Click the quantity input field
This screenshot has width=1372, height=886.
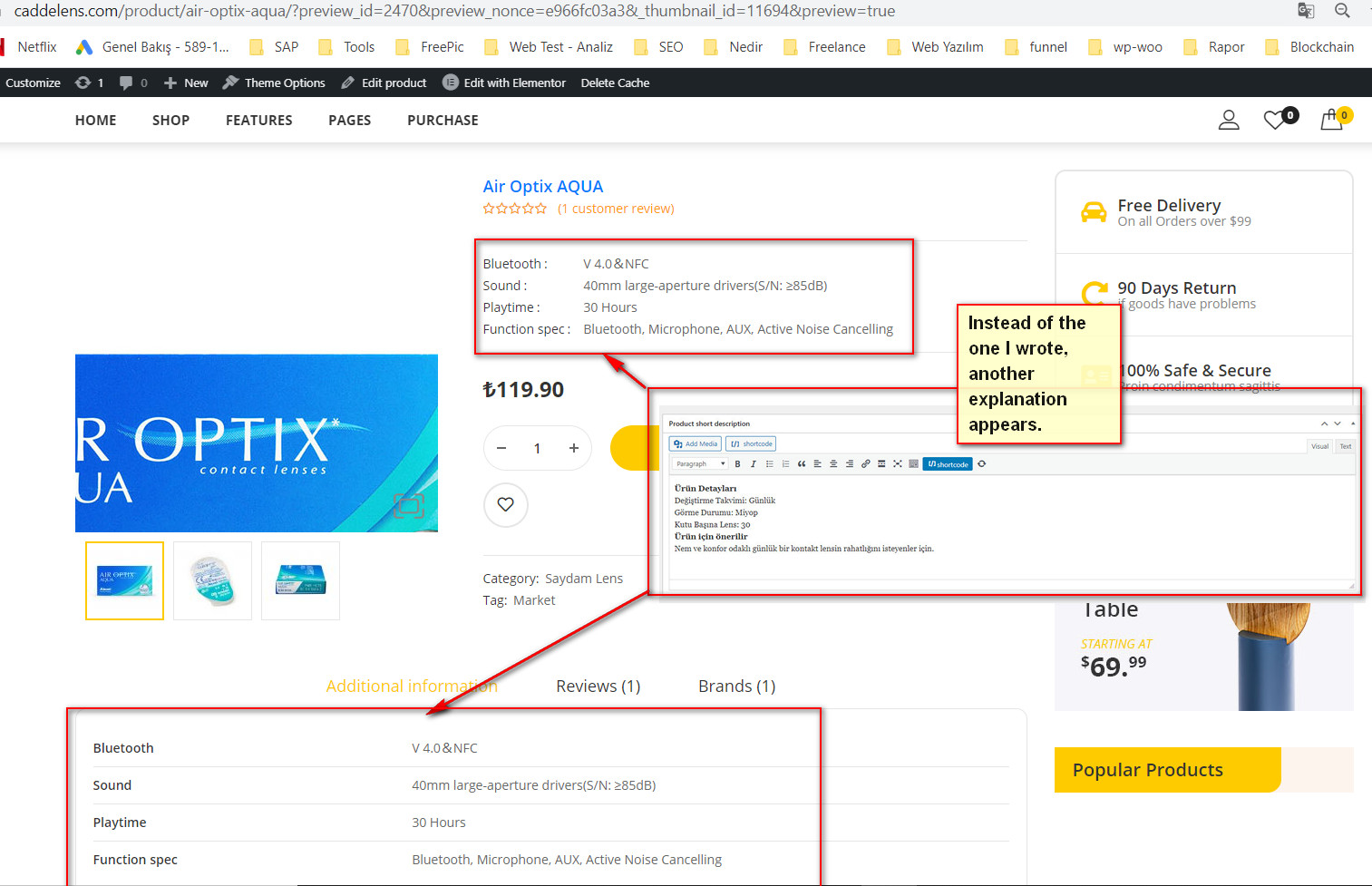537,448
